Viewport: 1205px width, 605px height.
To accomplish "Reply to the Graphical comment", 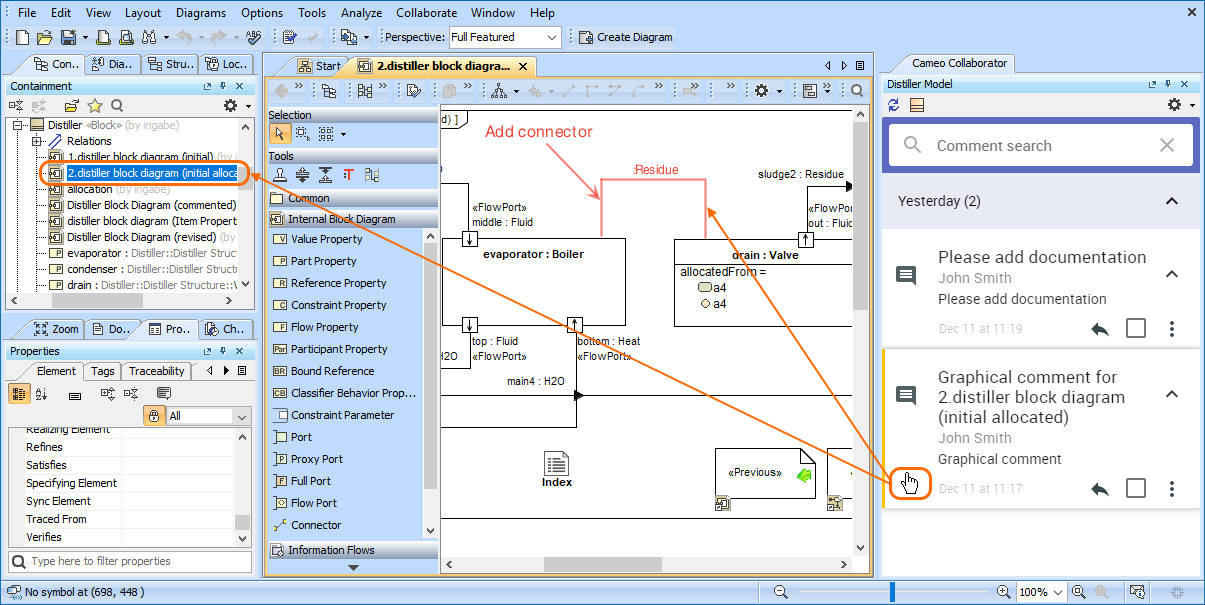I will click(1100, 489).
